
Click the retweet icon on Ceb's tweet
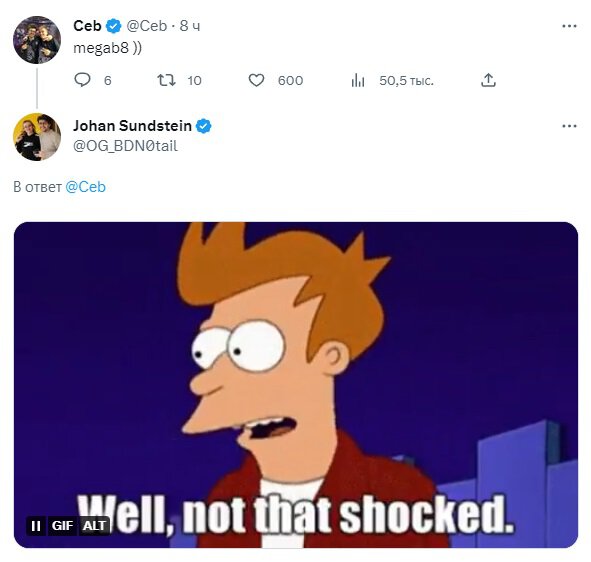point(166,80)
